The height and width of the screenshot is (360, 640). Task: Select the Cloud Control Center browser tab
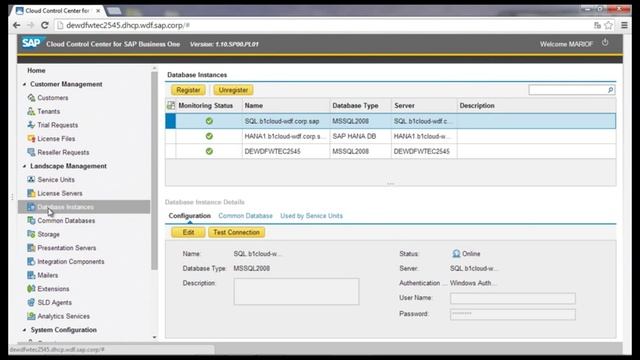[x=57, y=11]
